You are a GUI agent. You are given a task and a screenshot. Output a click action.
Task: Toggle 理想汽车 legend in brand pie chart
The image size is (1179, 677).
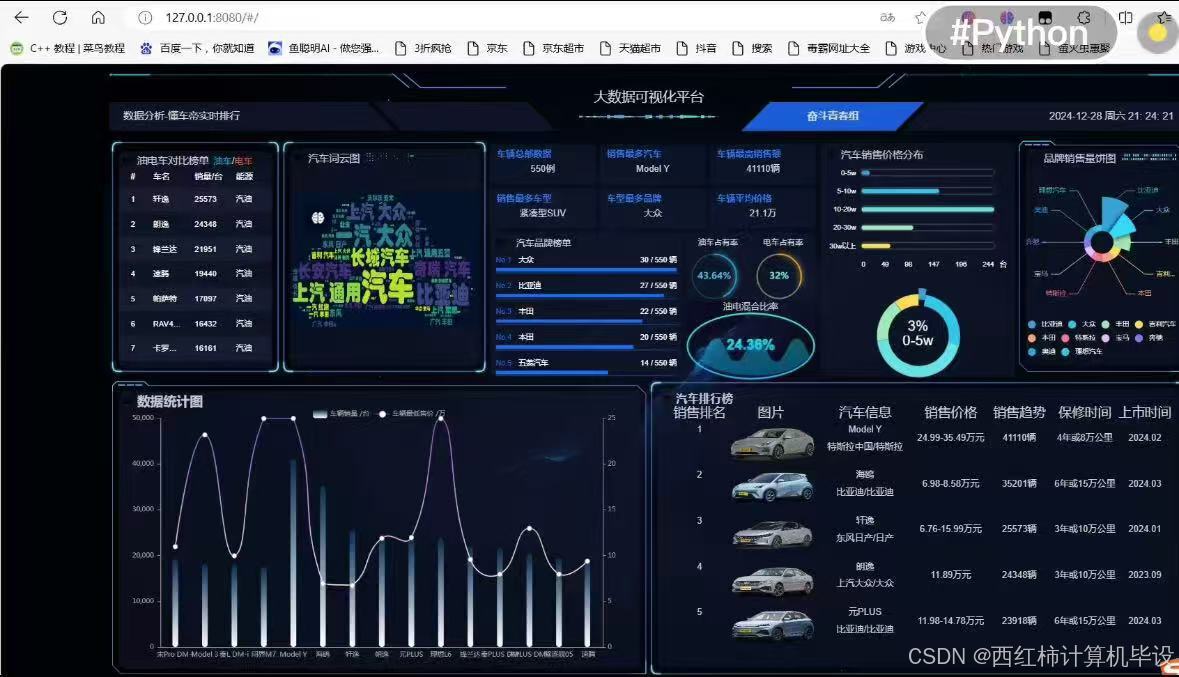point(1082,352)
